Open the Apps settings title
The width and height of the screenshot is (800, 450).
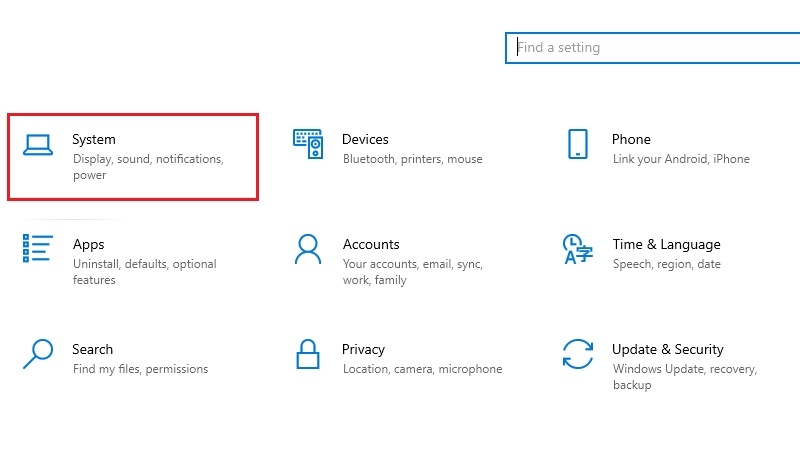88,245
